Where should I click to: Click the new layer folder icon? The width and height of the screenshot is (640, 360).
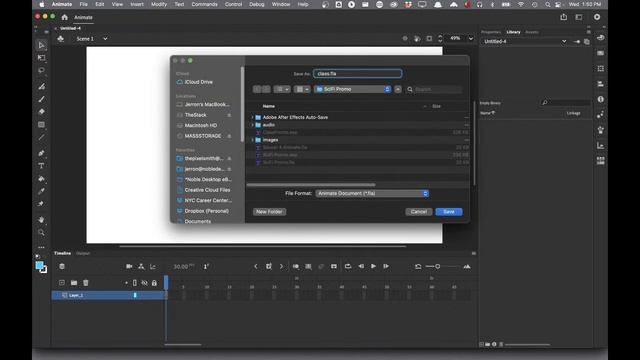74,282
